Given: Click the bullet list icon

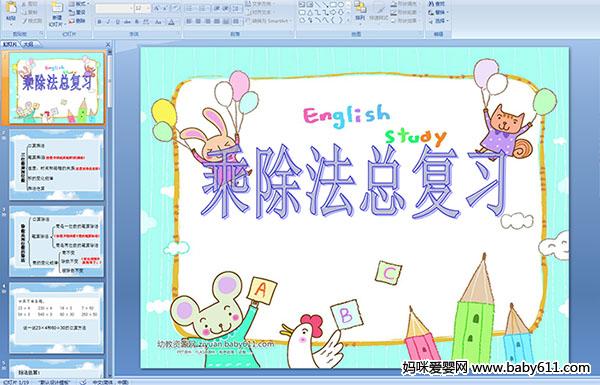Looking at the screenshot, I should point(191,8).
